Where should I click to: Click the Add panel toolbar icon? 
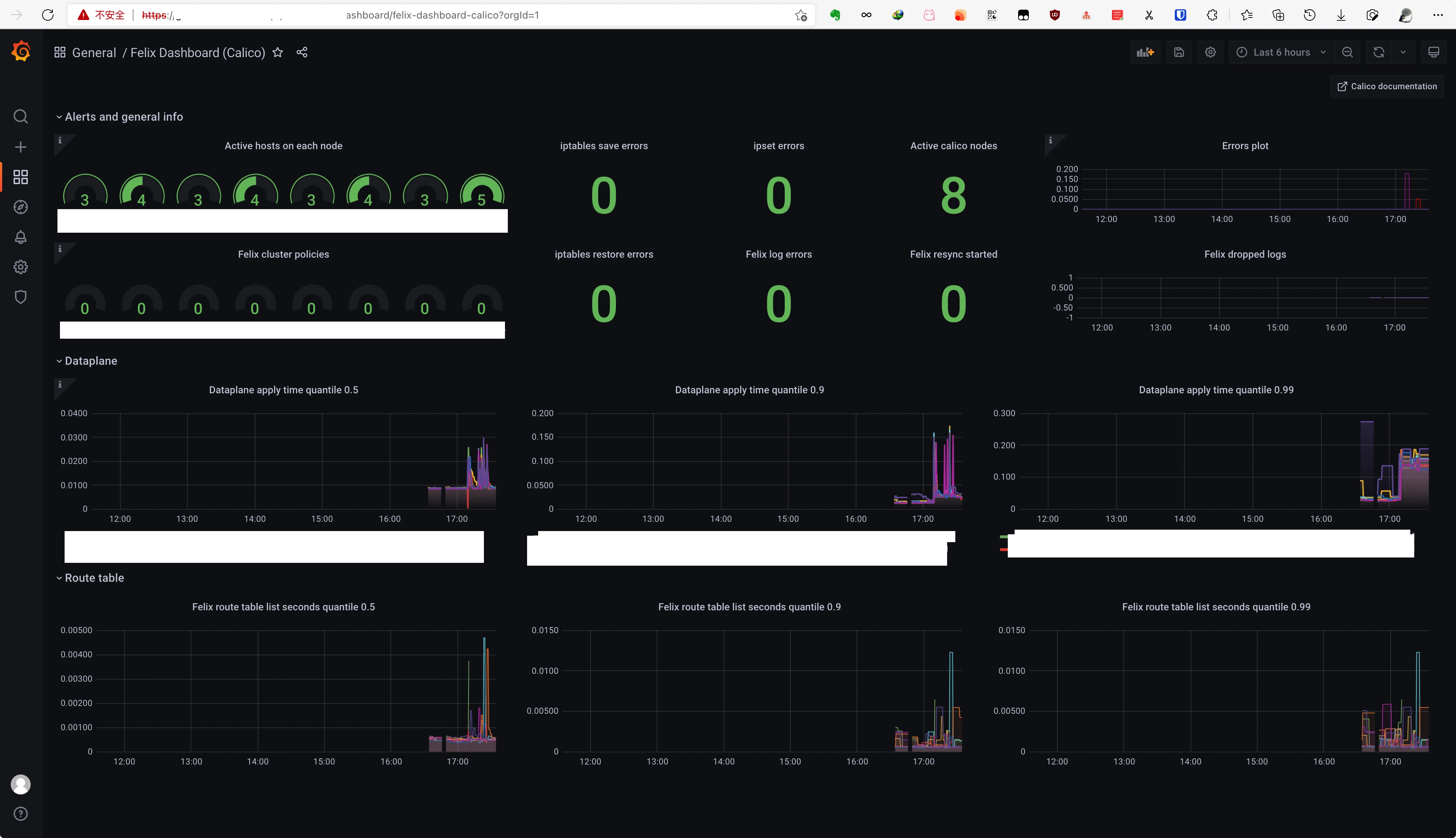tap(1145, 52)
